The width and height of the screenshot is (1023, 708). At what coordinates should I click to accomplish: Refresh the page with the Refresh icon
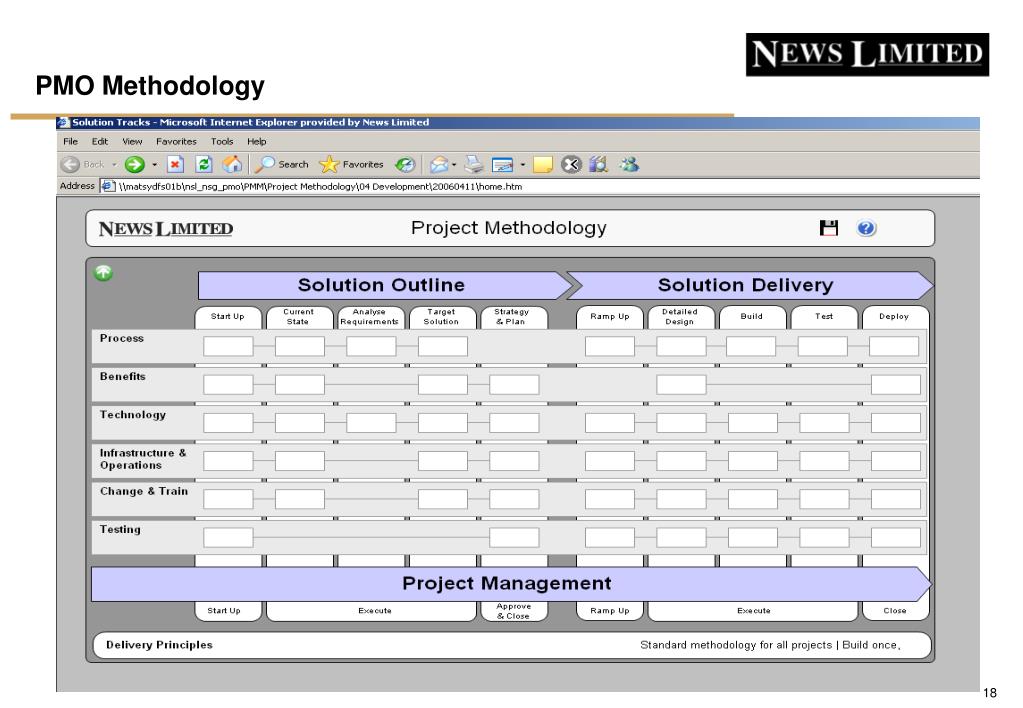pyautogui.click(x=204, y=164)
